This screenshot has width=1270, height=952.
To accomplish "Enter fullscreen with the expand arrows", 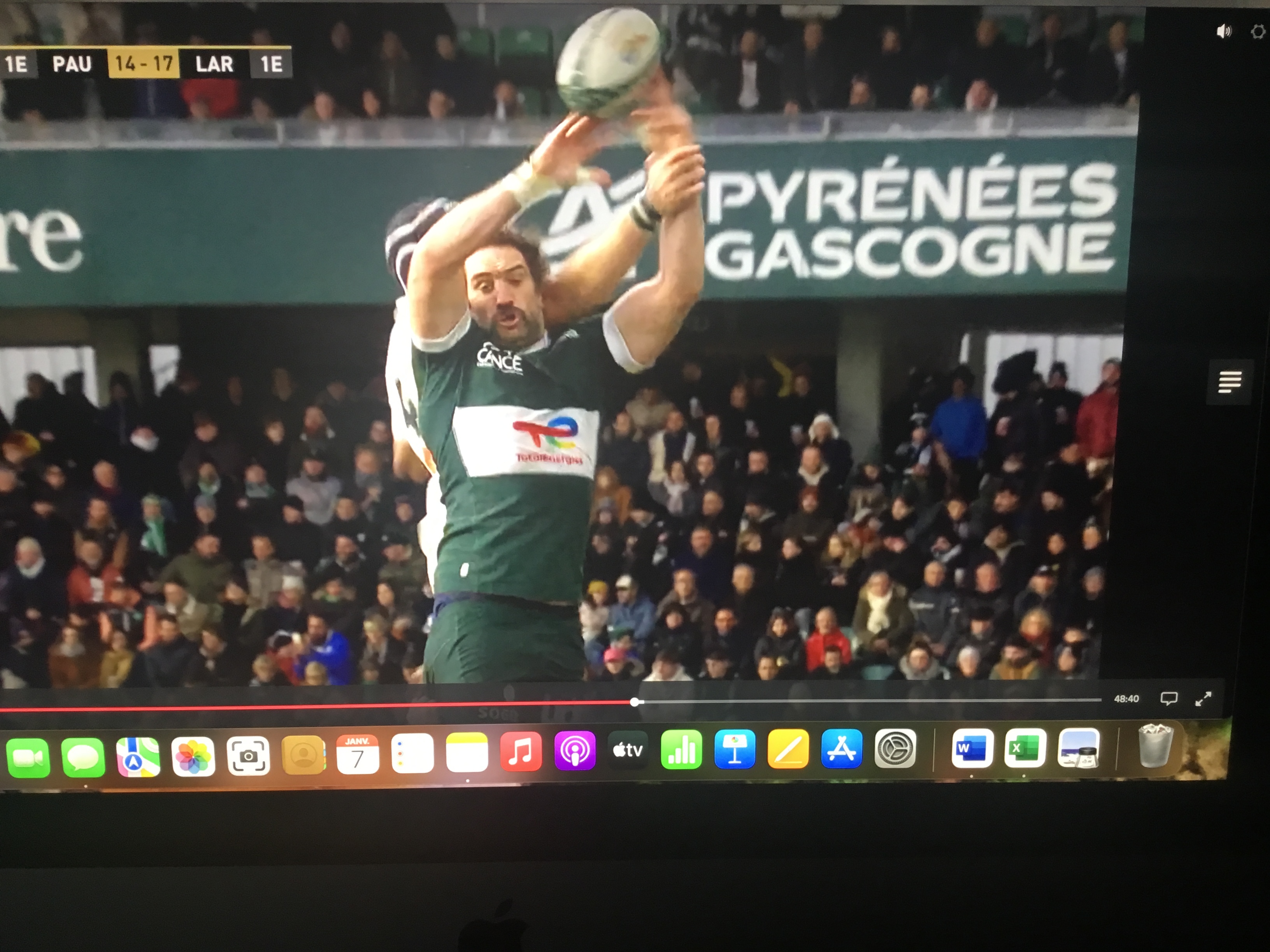I will (1203, 698).
